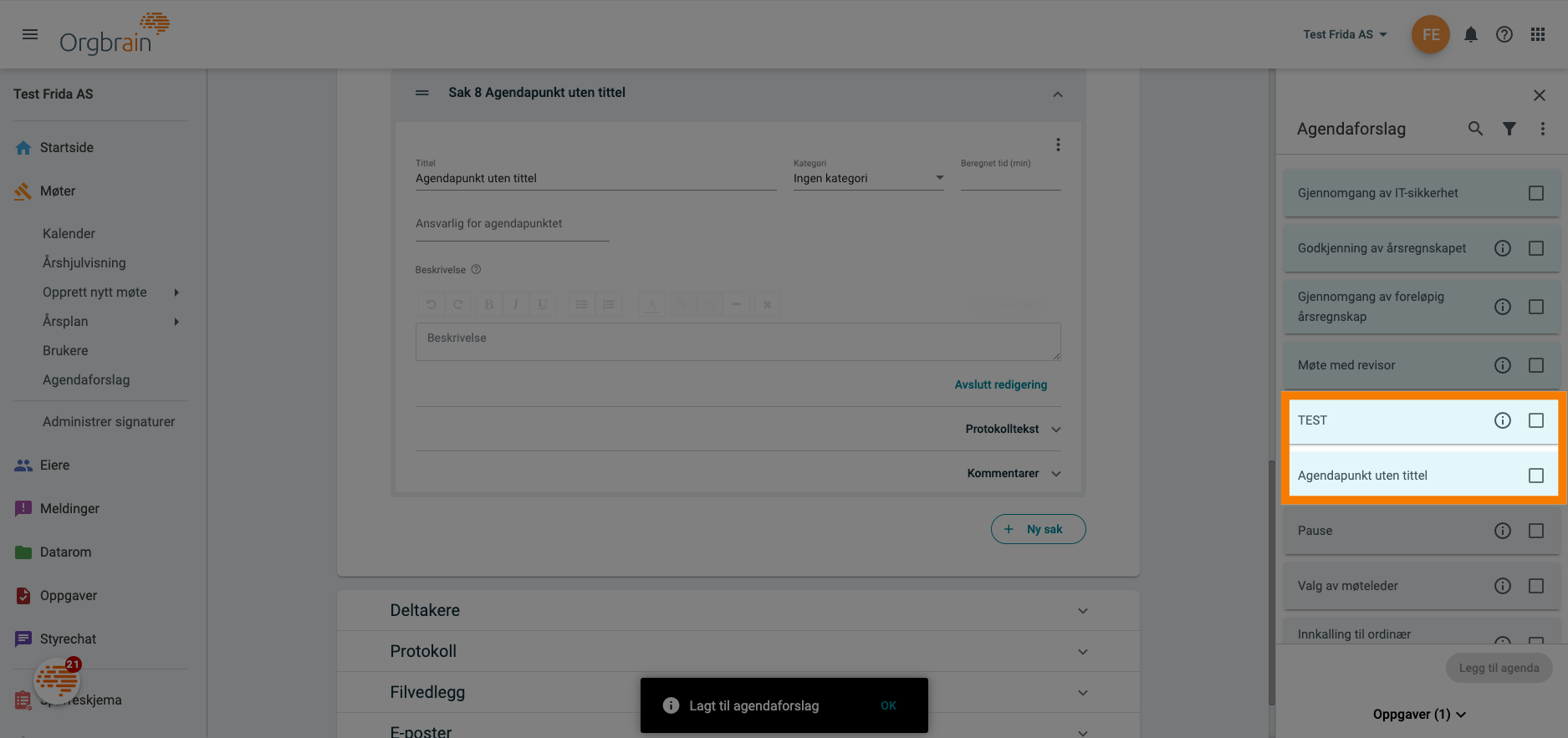Viewport: 1568px width, 738px height.
Task: Open Agendaforslag in sidebar
Action: click(x=86, y=380)
